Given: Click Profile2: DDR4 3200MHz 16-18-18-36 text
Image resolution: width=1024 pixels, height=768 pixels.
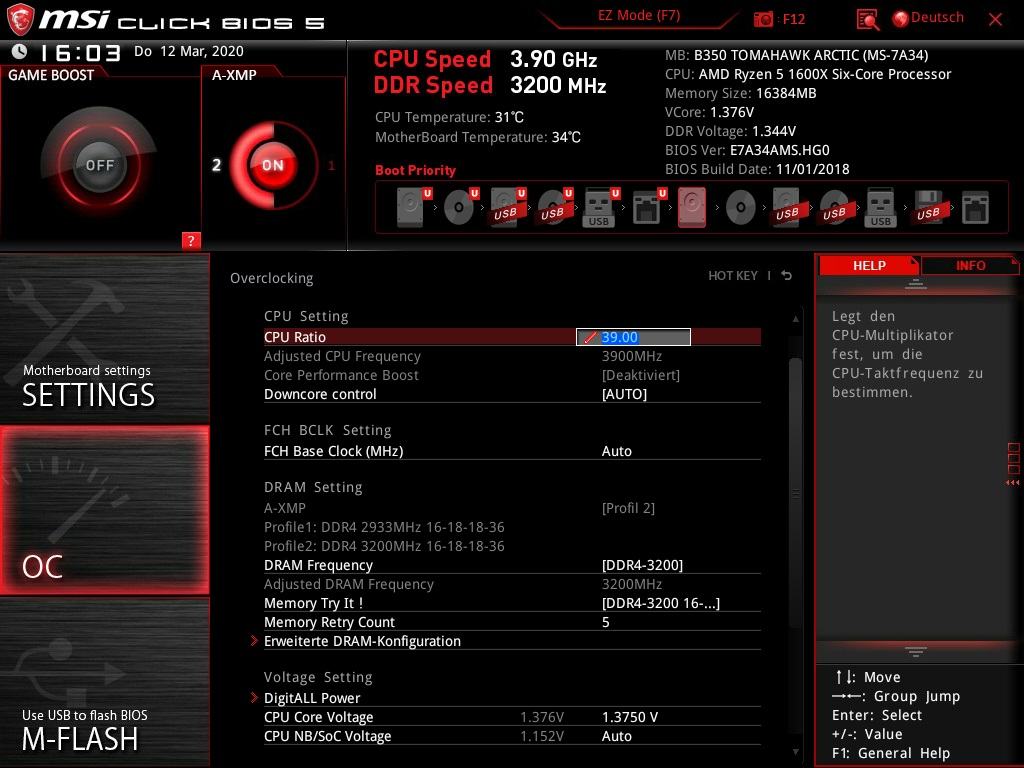Looking at the screenshot, I should [x=384, y=545].
